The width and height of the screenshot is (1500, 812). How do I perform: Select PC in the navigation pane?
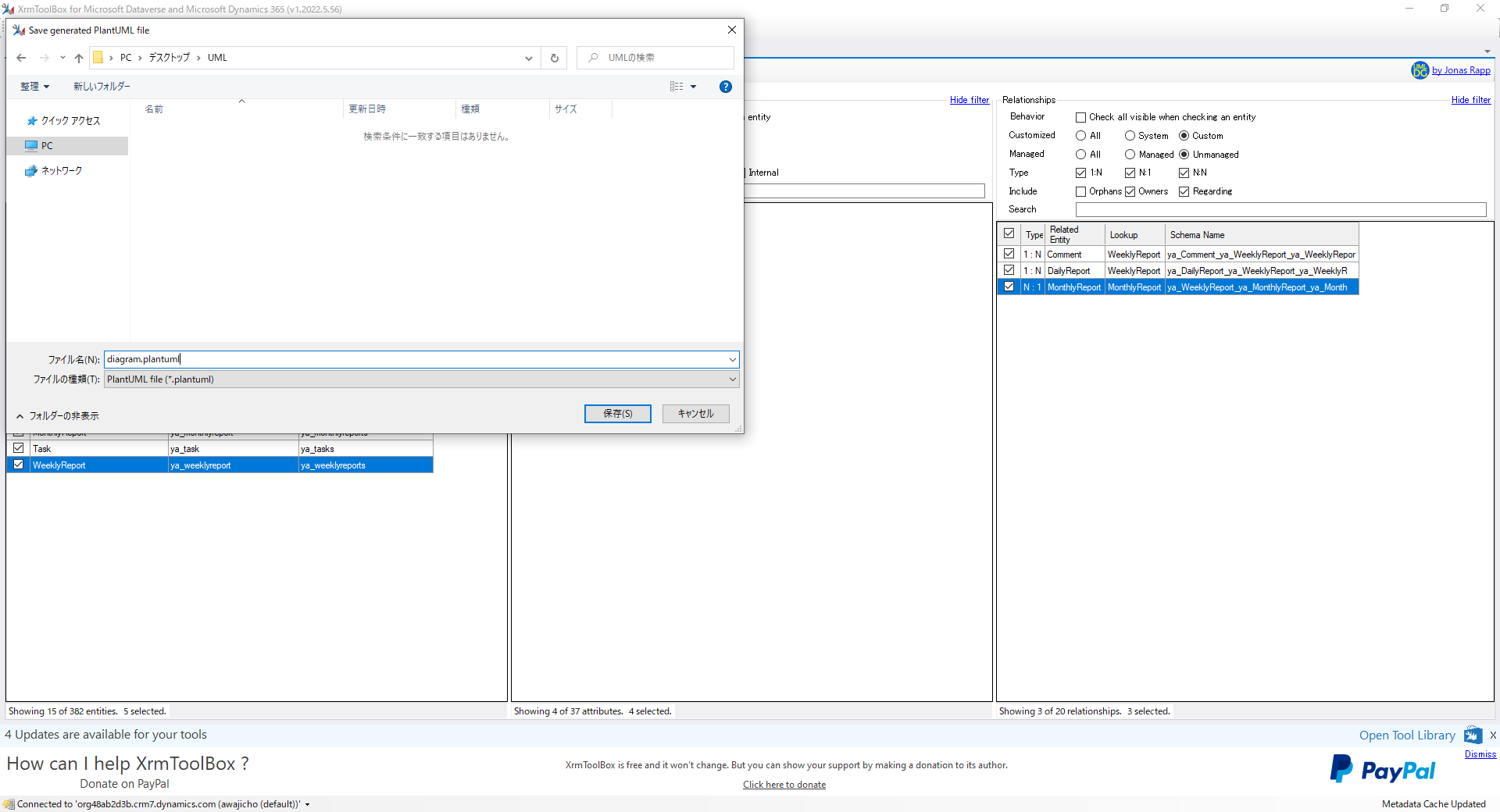[47, 146]
